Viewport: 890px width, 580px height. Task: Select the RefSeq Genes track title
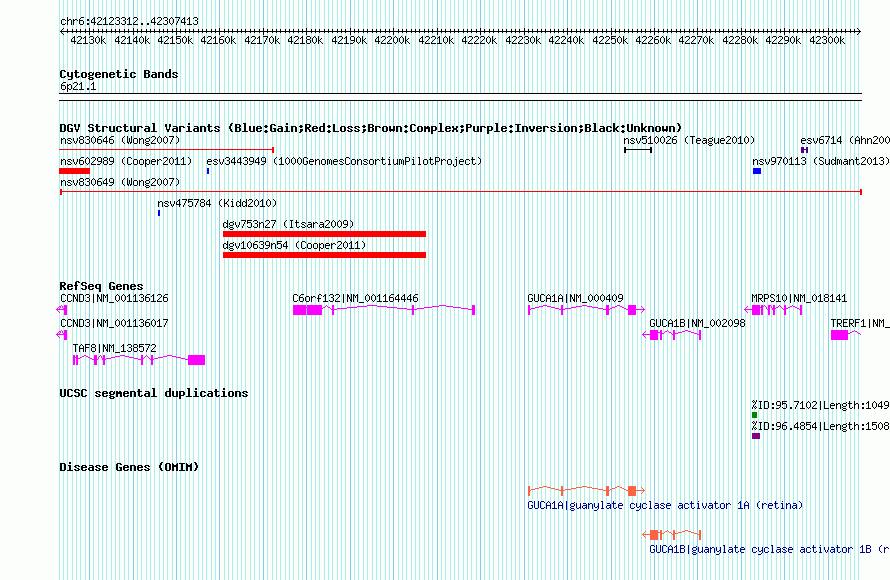(x=102, y=285)
